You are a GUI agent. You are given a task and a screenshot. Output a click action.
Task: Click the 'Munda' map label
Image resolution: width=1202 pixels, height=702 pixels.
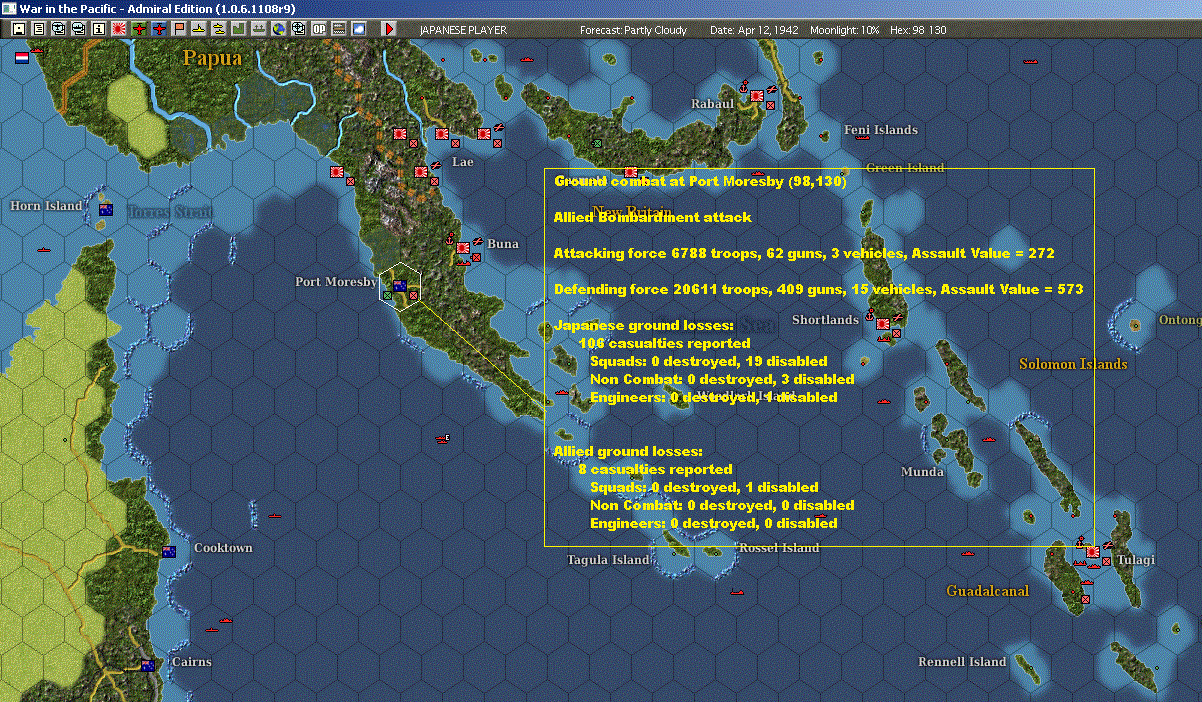pos(922,471)
